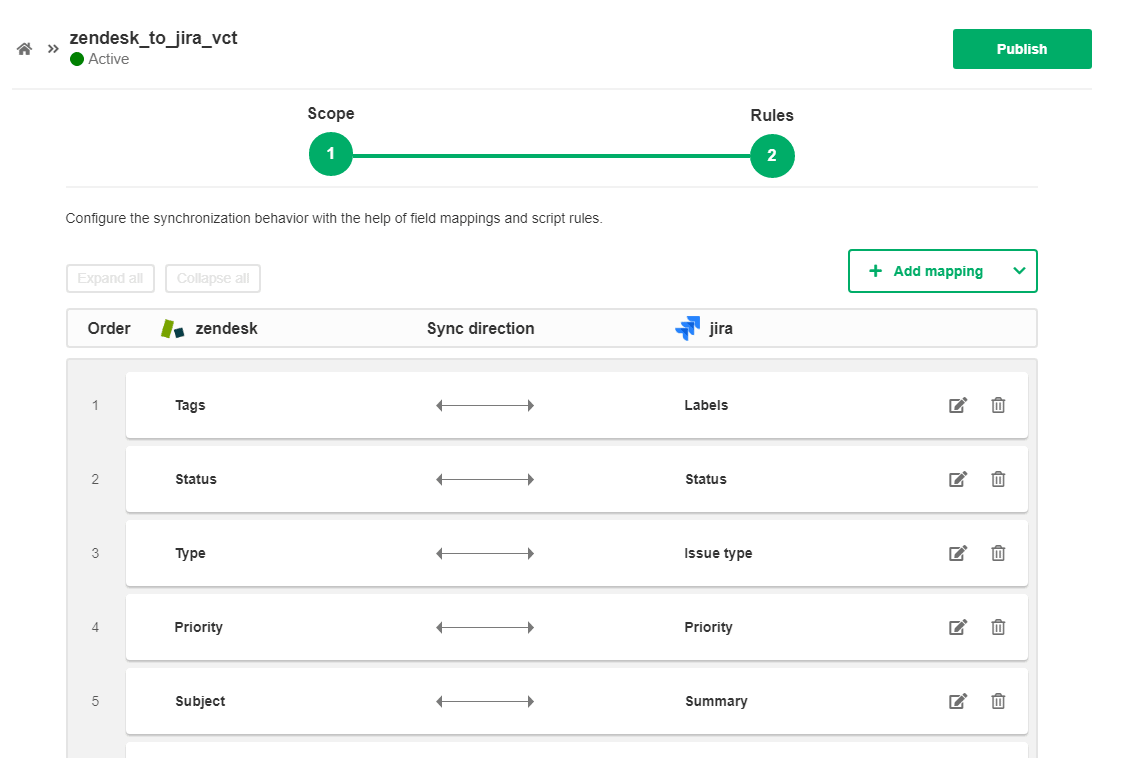Viewport: 1145px width, 760px height.
Task: Click the Expand all button
Action: point(110,278)
